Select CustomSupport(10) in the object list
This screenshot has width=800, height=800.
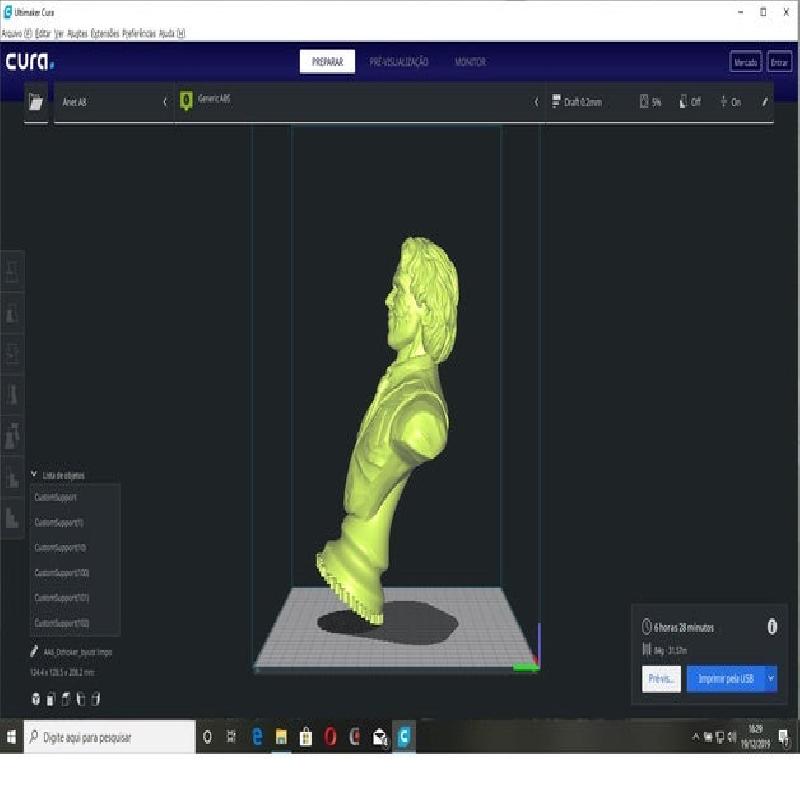[62, 548]
